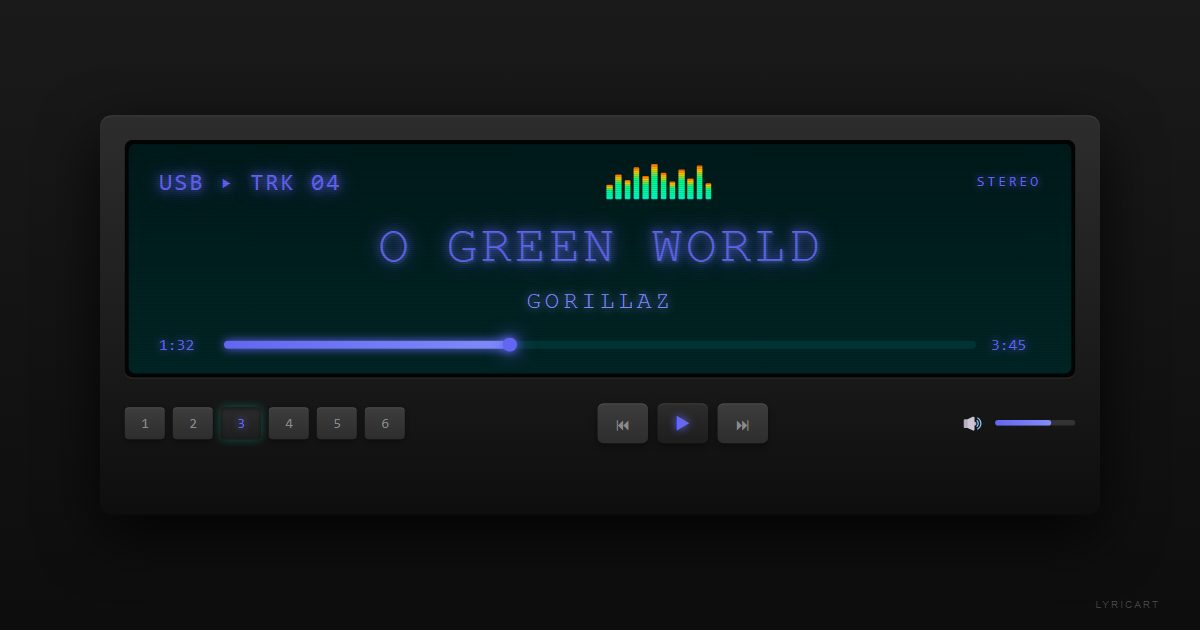Image resolution: width=1200 pixels, height=630 pixels.
Task: Enable preset 5
Action: pyautogui.click(x=336, y=423)
